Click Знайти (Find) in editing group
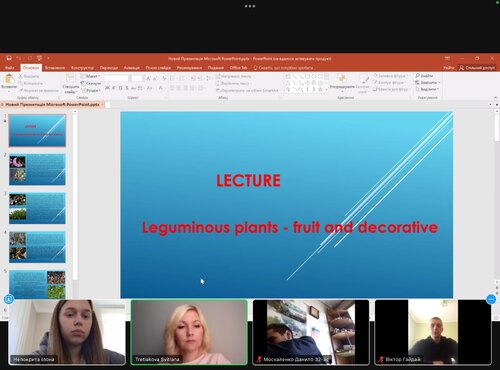The width and height of the screenshot is (500, 370). [424, 76]
